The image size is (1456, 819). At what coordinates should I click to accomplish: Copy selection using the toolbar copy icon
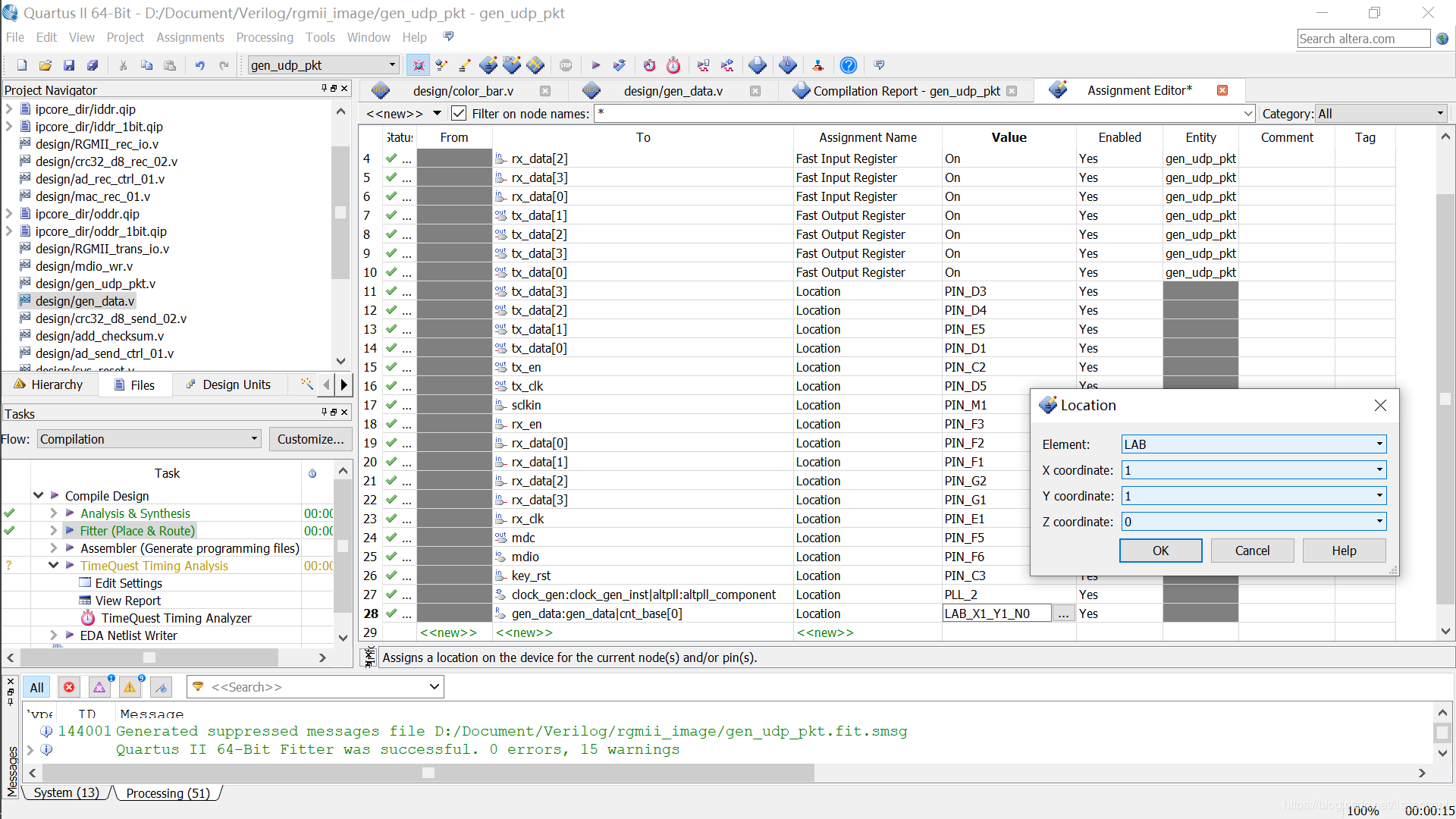[146, 66]
